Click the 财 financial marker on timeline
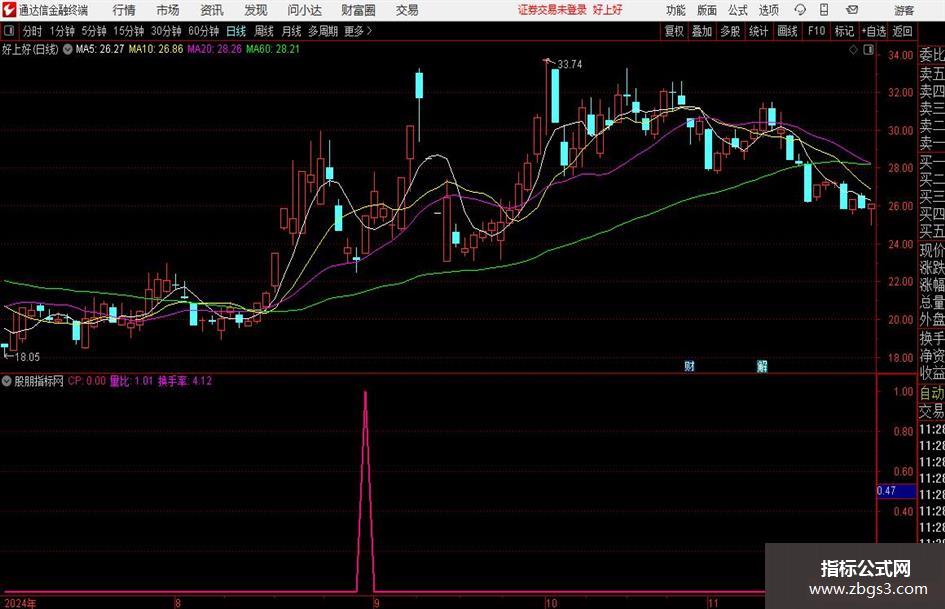 pyautogui.click(x=689, y=366)
